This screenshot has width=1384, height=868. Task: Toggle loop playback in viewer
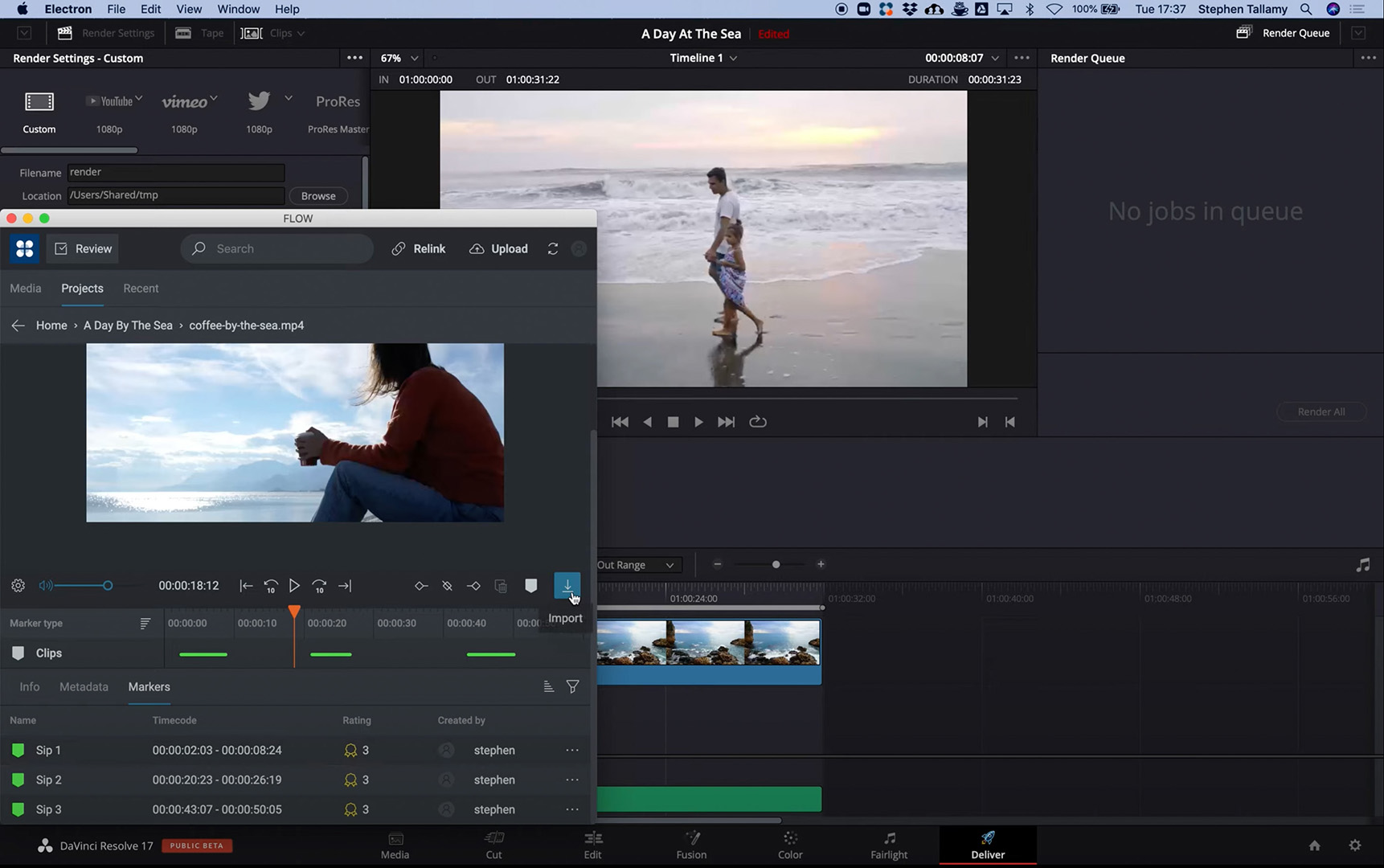(757, 422)
